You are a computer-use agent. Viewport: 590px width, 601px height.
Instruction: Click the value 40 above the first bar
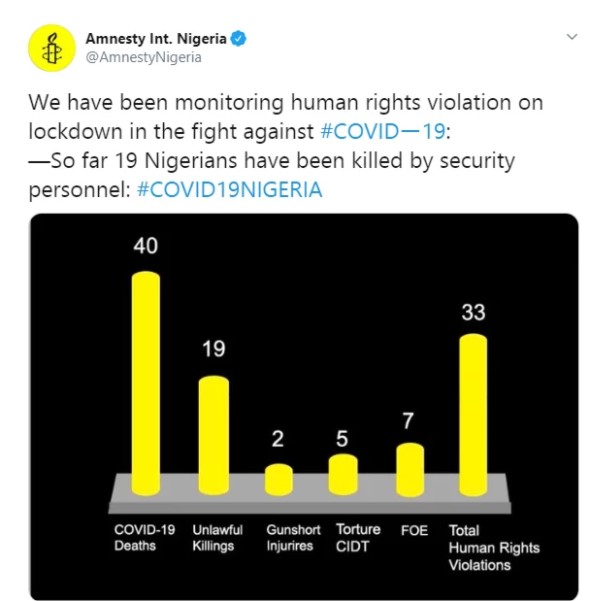pos(146,246)
